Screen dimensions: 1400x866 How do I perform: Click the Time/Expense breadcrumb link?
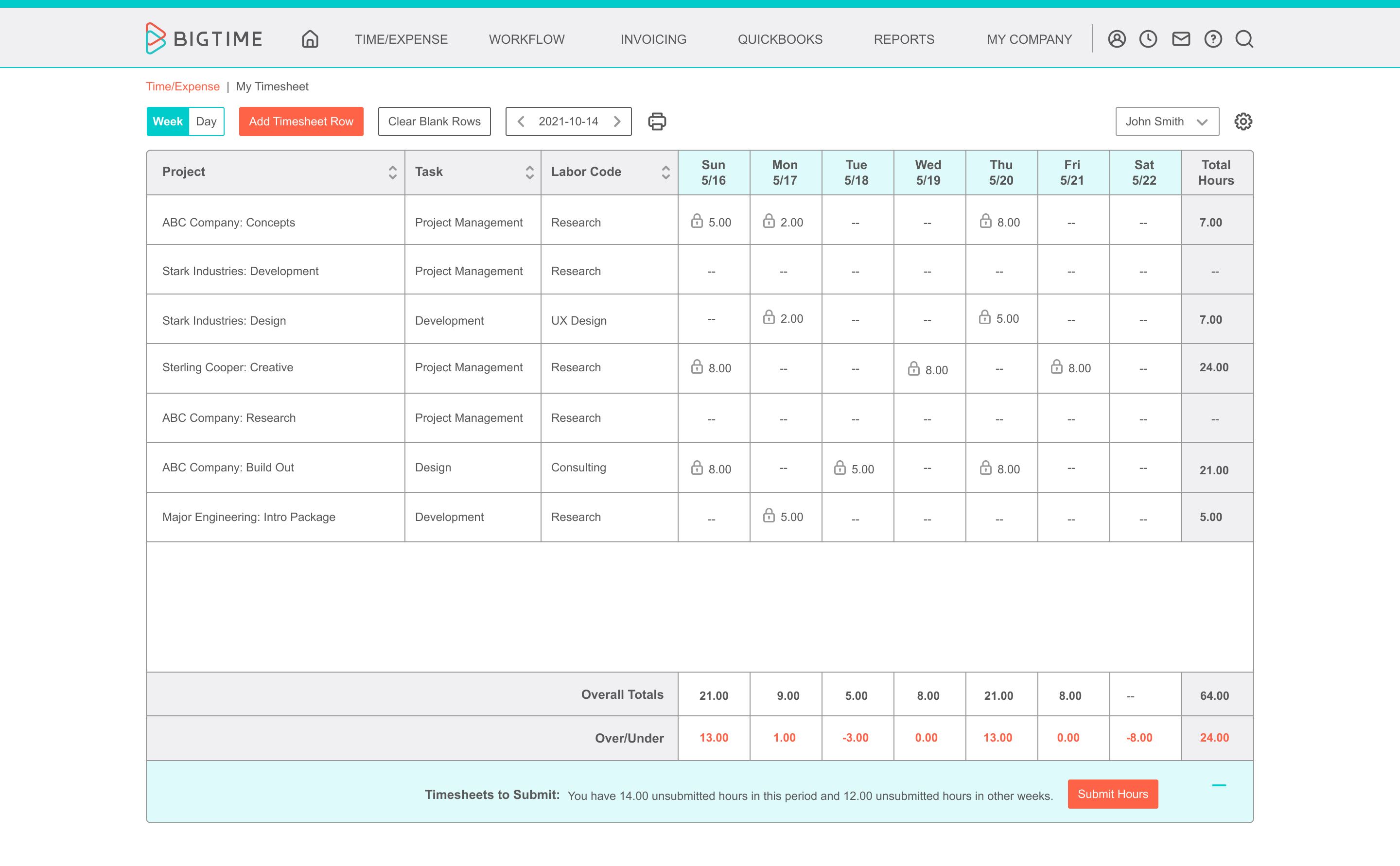183,87
